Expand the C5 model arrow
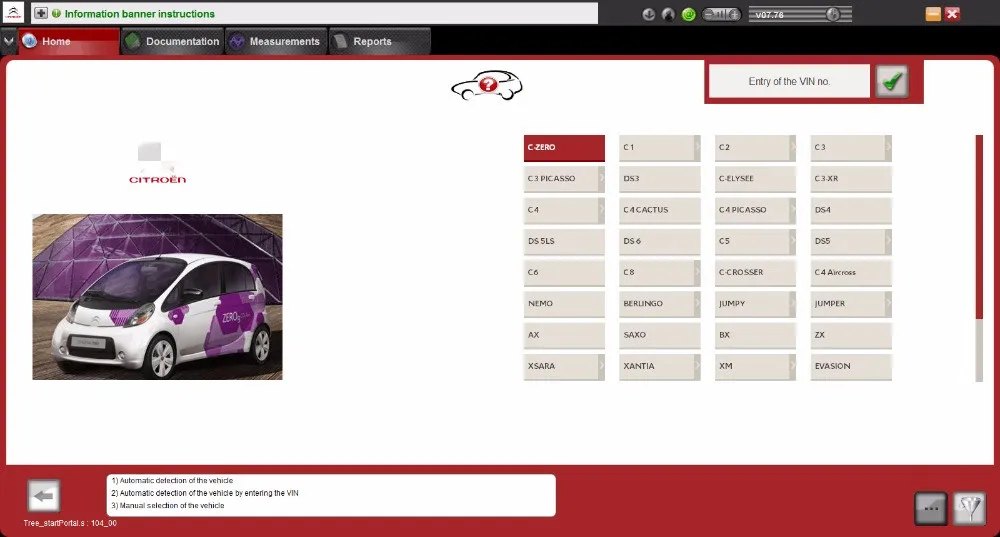This screenshot has width=1000, height=537. point(793,241)
